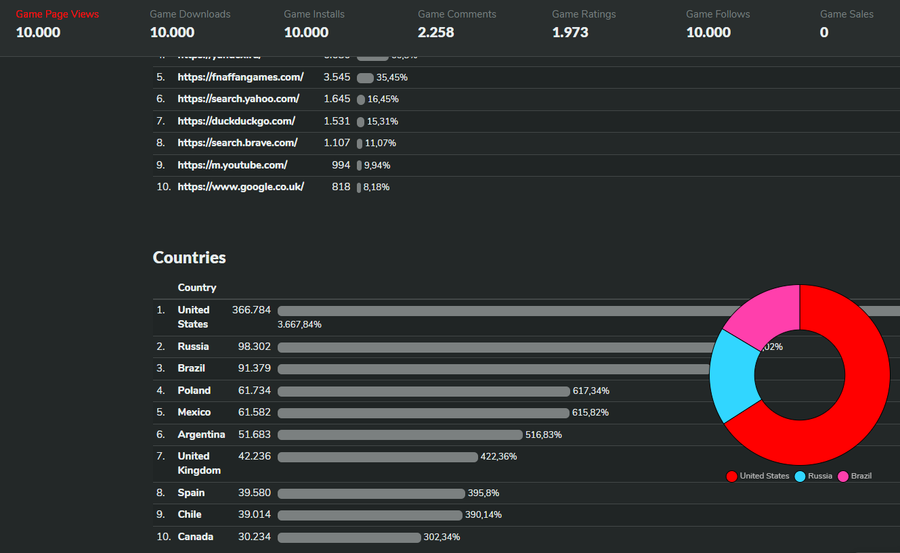Click the 35,45% referrer percentage
This screenshot has height=553, width=900.
(x=392, y=78)
